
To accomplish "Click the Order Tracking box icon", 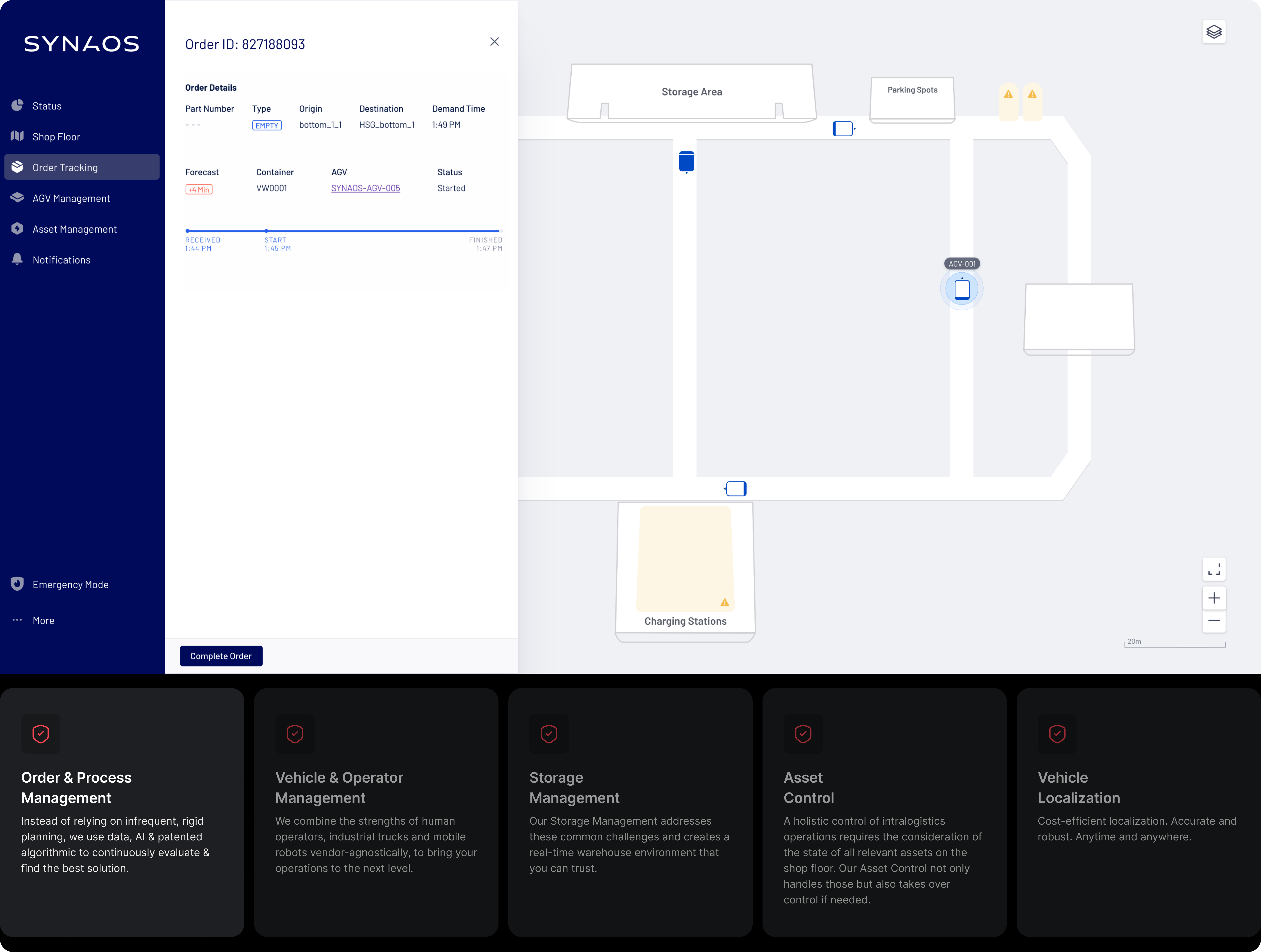I will [x=17, y=167].
